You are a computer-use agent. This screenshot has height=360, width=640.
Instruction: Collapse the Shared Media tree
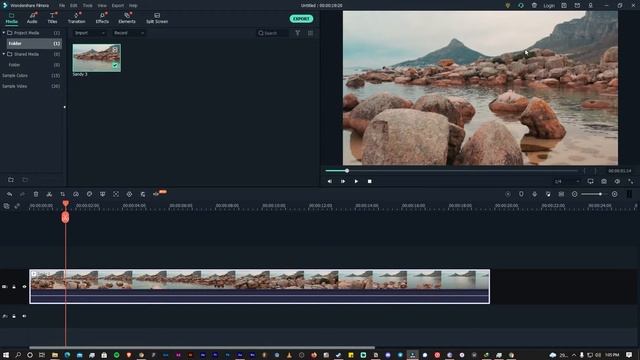click(x=4, y=54)
